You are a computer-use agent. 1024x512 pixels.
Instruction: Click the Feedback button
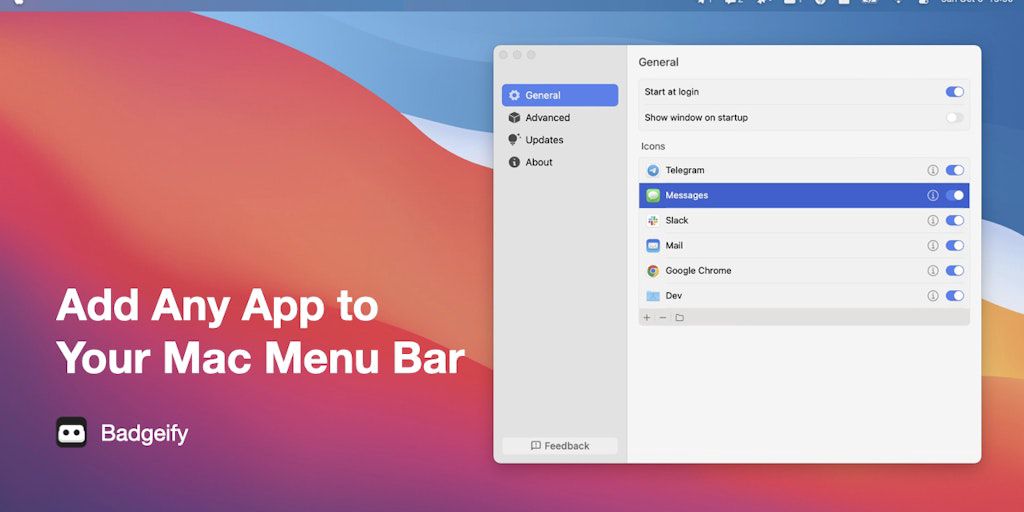pyautogui.click(x=560, y=446)
